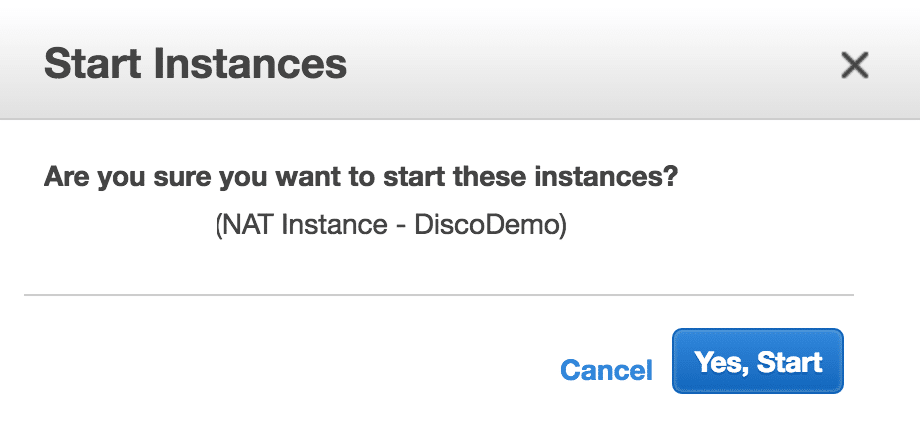
Task: Click the confirmation question text
Action: click(362, 180)
